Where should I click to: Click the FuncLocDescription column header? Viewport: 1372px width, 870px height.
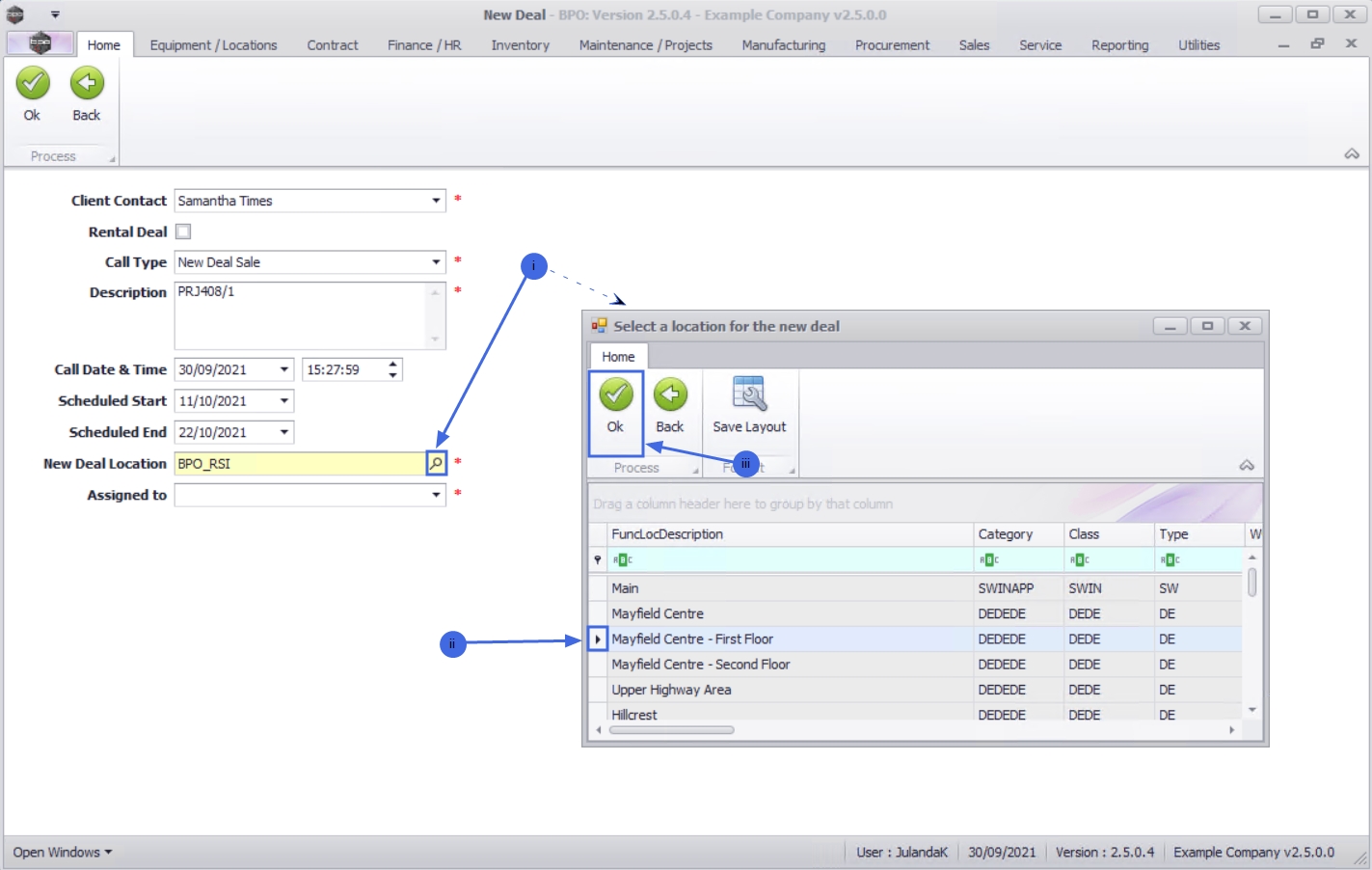click(791, 534)
